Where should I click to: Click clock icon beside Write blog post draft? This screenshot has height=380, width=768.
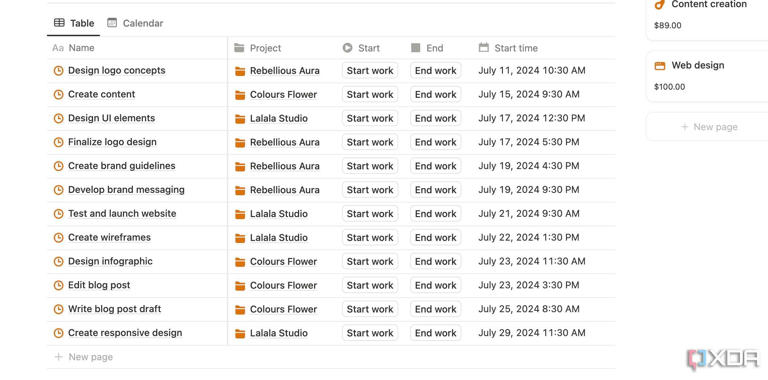[58, 309]
